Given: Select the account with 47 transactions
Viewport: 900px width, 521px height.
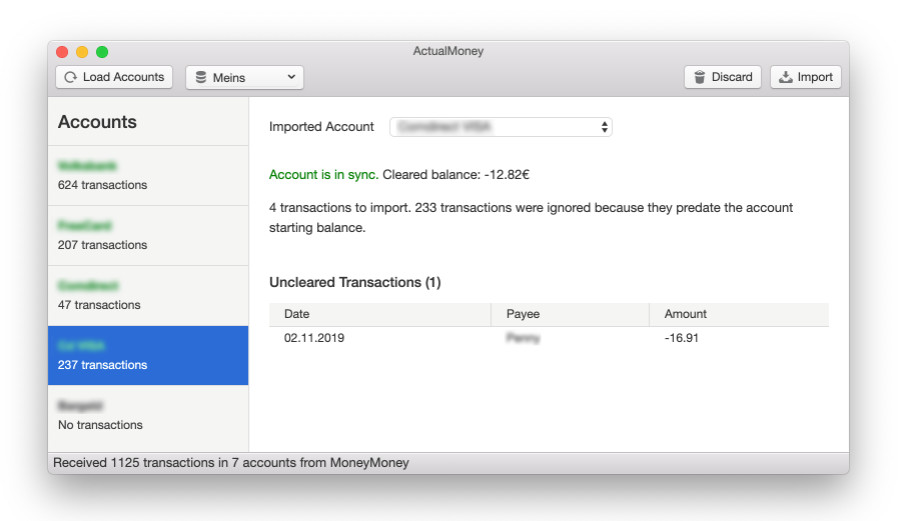Looking at the screenshot, I should click(148, 296).
